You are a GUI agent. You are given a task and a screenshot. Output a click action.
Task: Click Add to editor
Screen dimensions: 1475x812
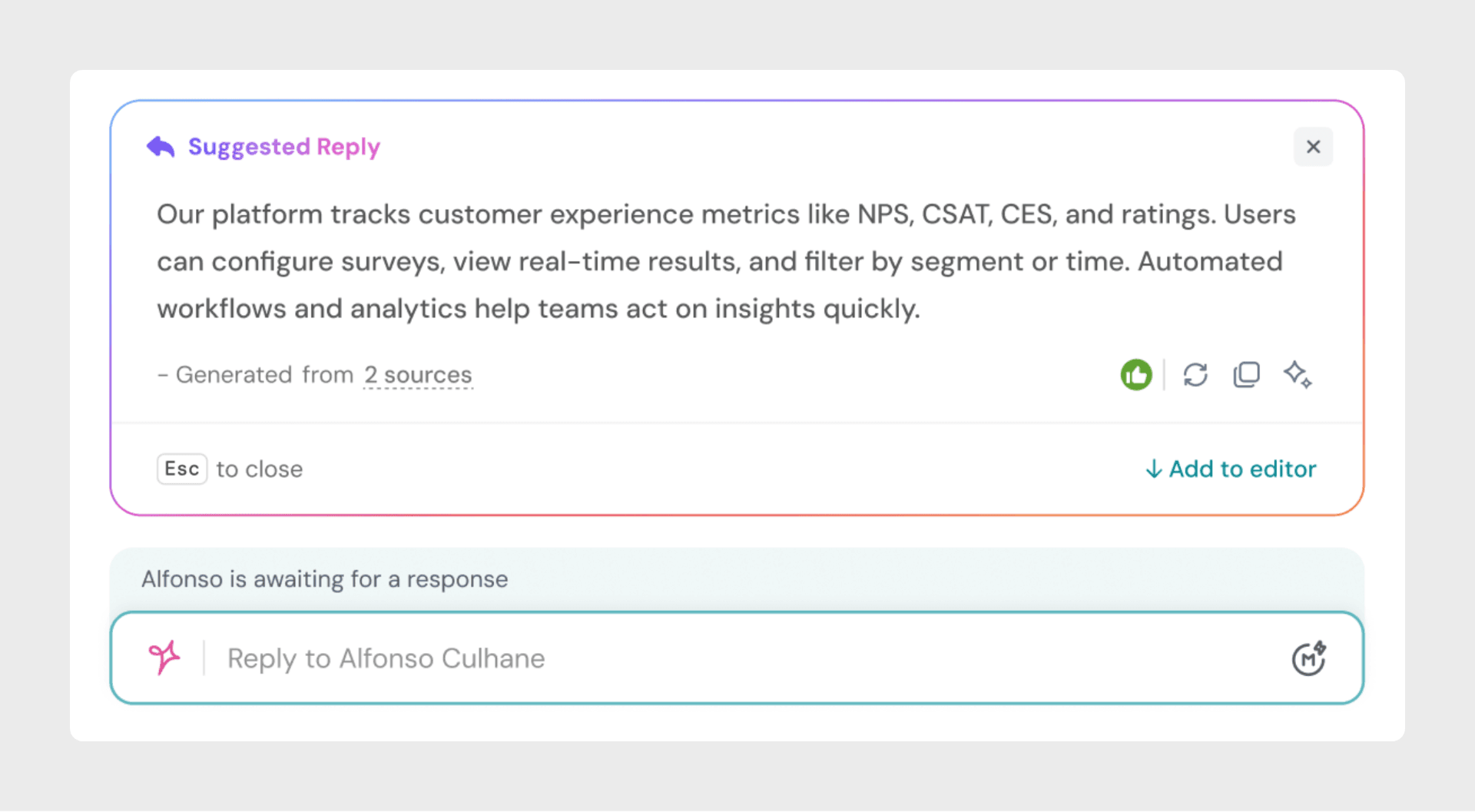click(1241, 469)
